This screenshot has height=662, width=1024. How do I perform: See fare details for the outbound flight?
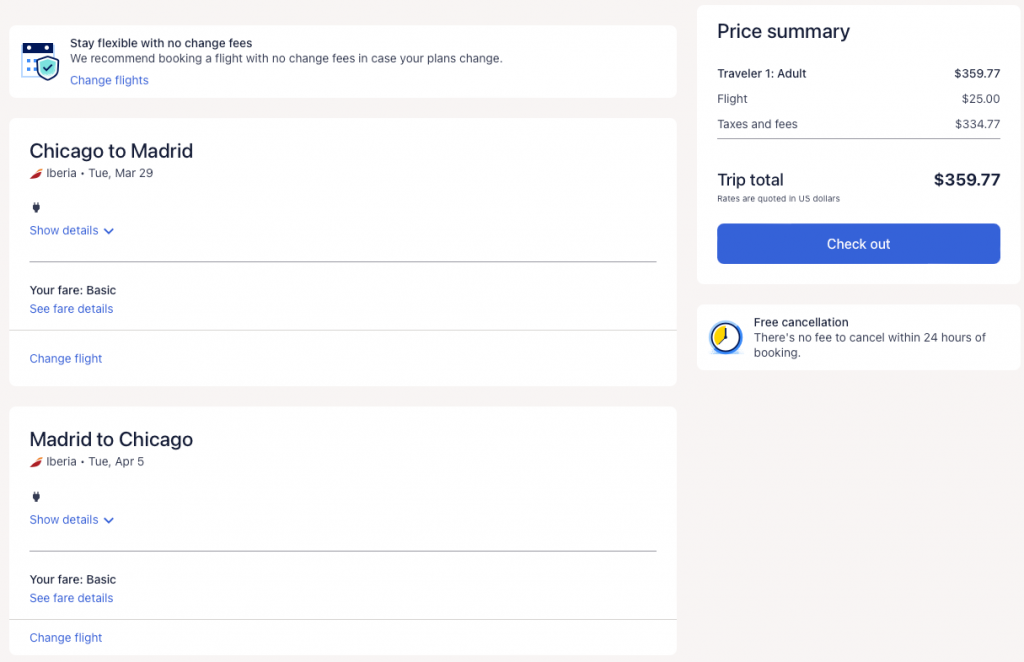pyautogui.click(x=71, y=309)
